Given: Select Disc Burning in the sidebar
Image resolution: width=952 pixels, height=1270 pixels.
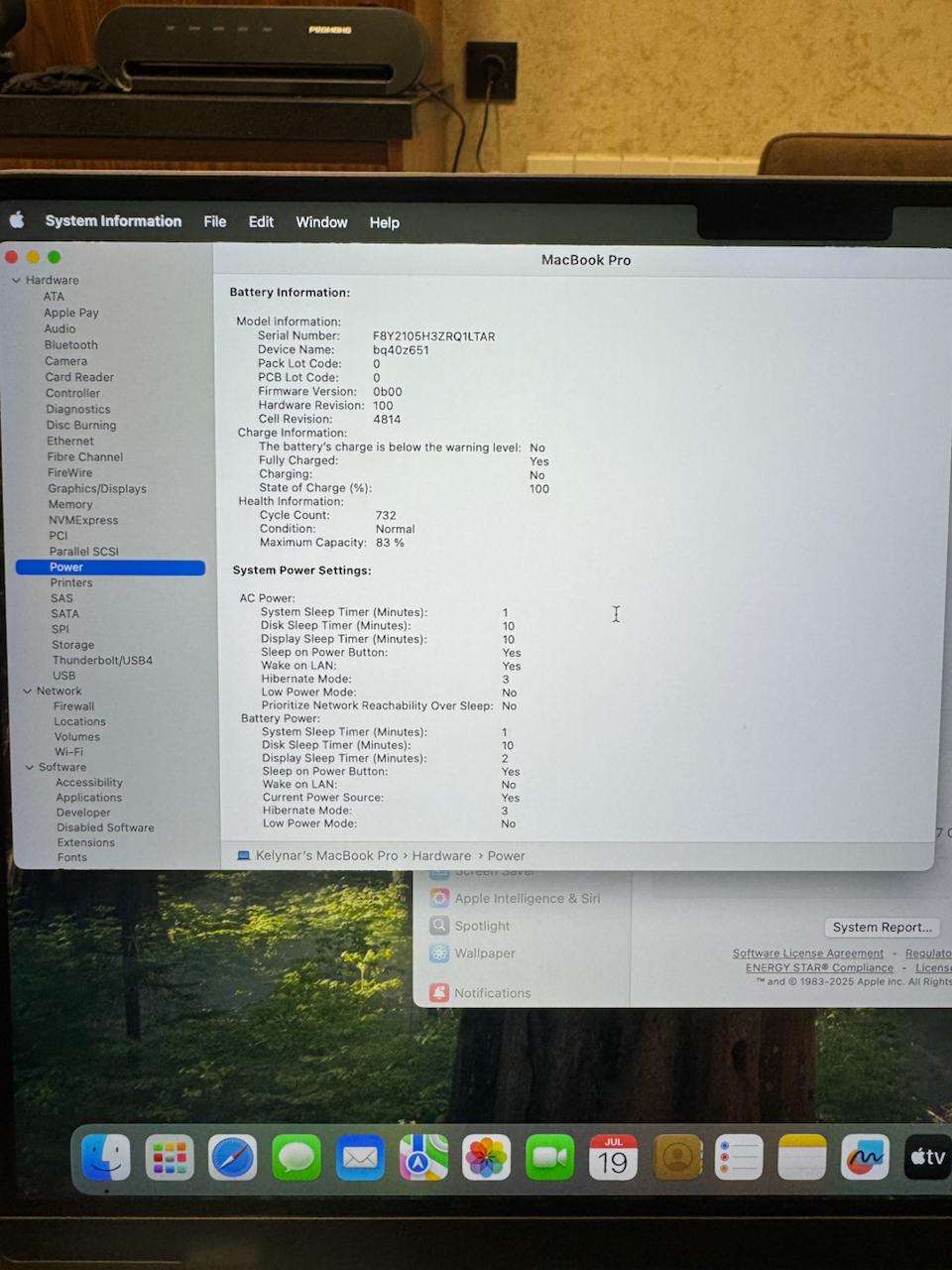Looking at the screenshot, I should (x=81, y=425).
